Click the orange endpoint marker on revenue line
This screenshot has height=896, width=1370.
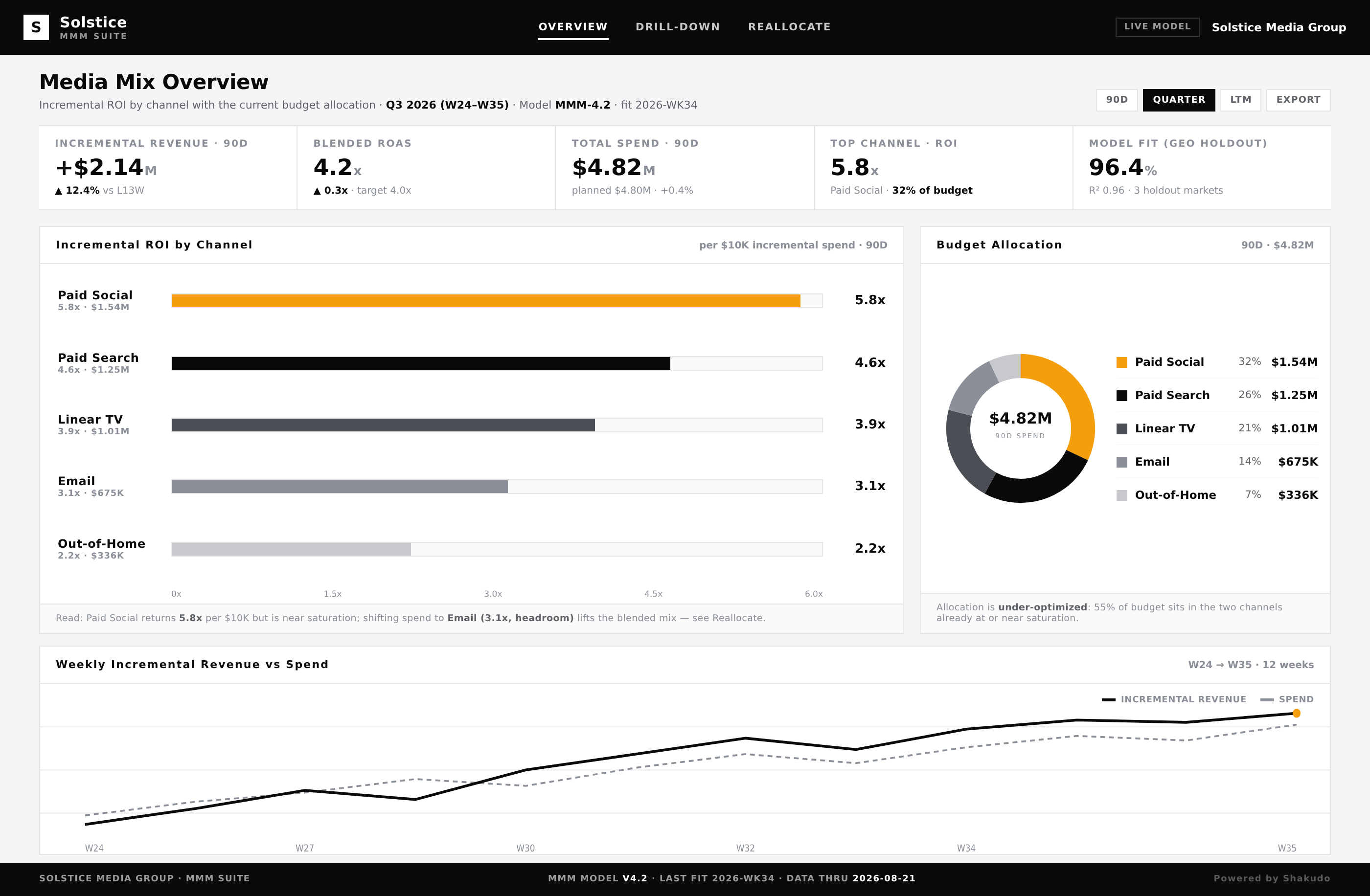coord(1296,713)
